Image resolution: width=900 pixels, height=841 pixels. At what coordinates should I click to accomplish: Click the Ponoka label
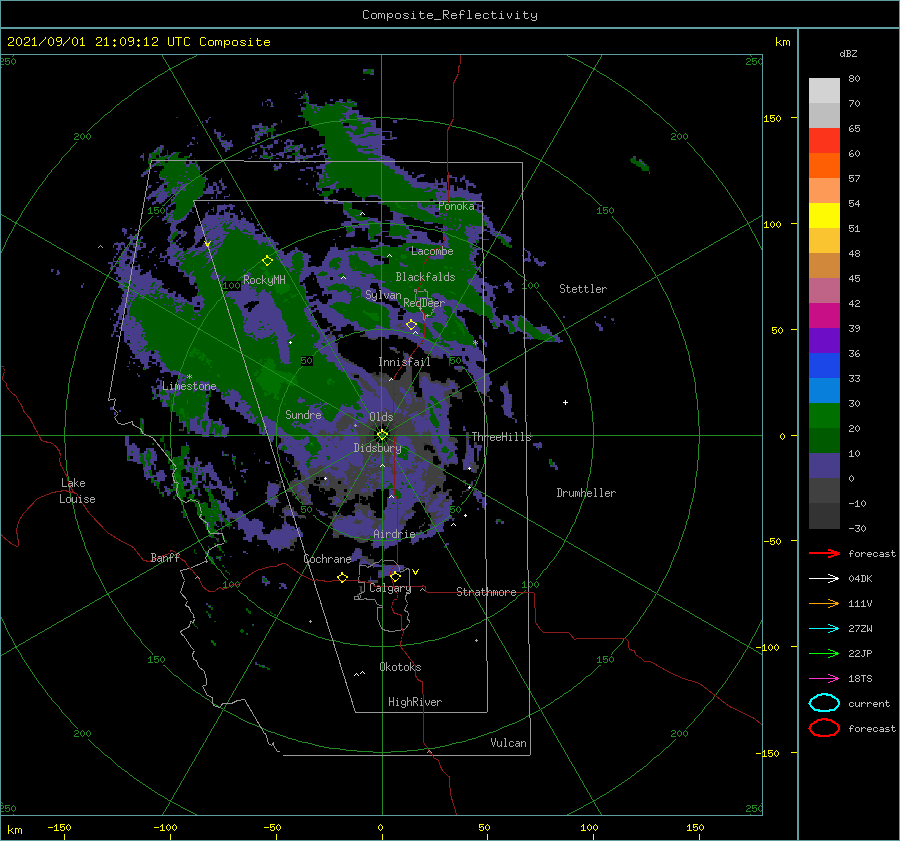456,206
